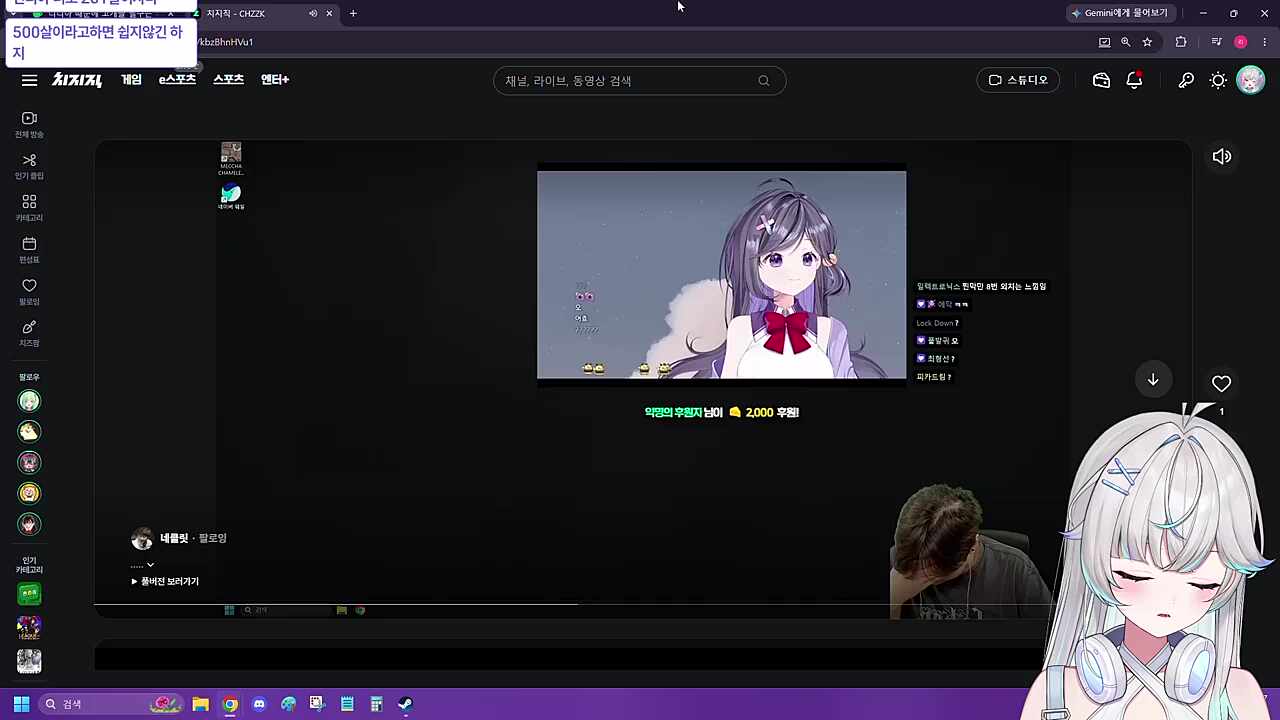This screenshot has height=720, width=1280.
Task: Open the install app icon in address bar
Action: 1104,42
